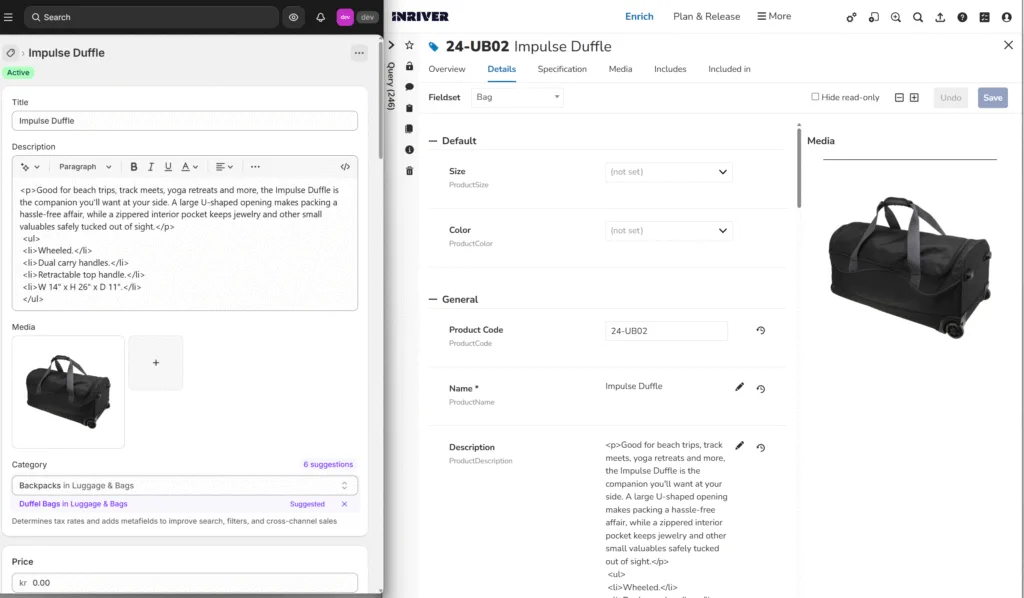Select the in-app help question mark icon
This screenshot has height=598, width=1024.
pos(963,17)
